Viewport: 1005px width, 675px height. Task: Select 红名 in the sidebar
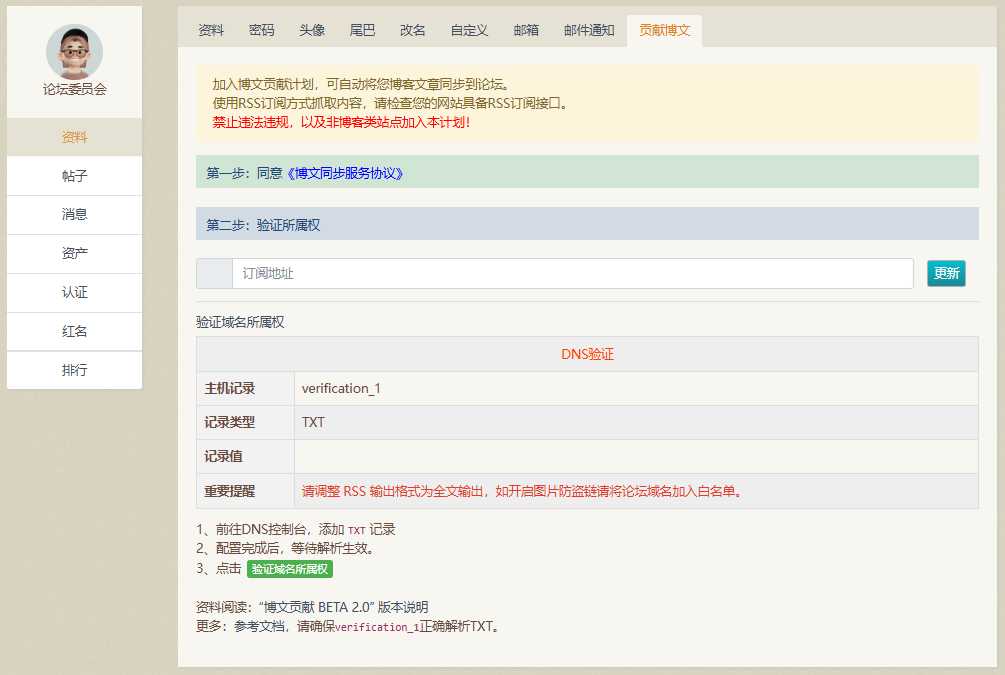(73, 331)
